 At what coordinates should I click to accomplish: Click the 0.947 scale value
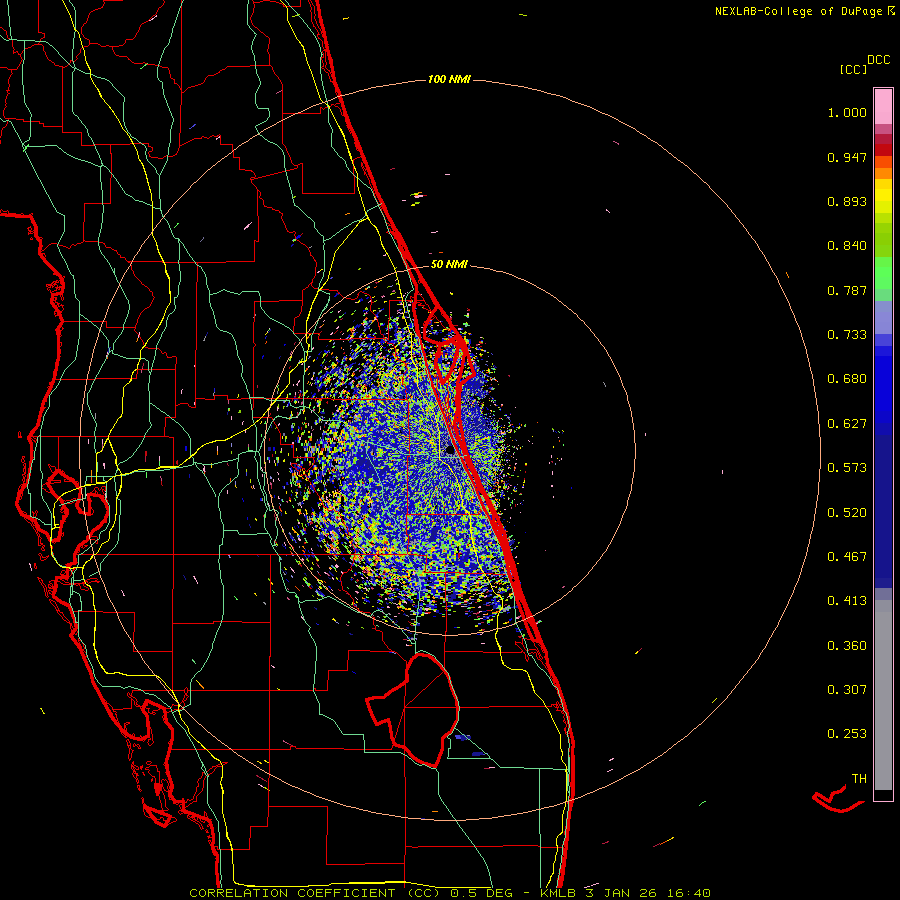(x=847, y=157)
